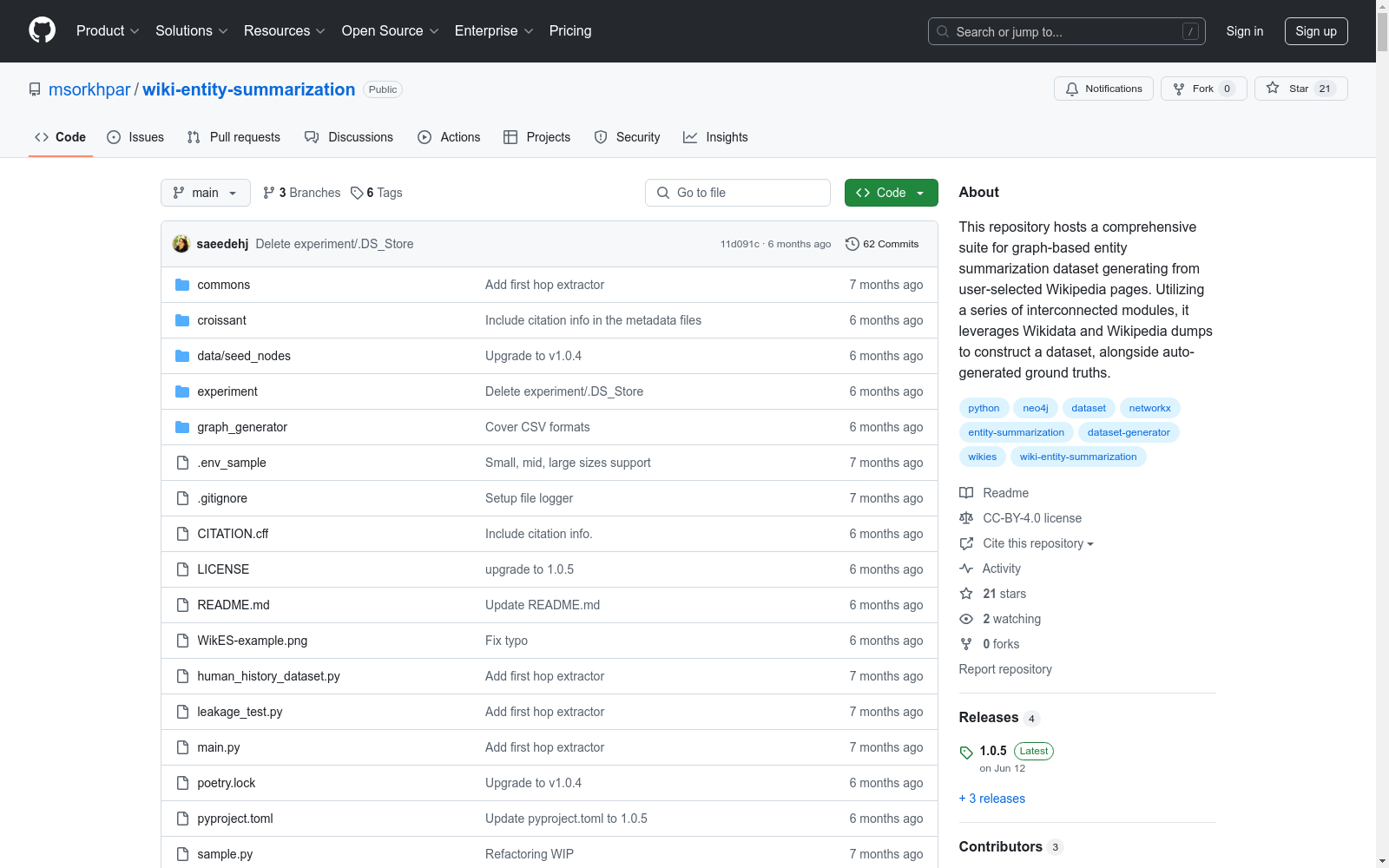Click the .env_sample file icon
1389x868 pixels.
pyautogui.click(x=182, y=463)
